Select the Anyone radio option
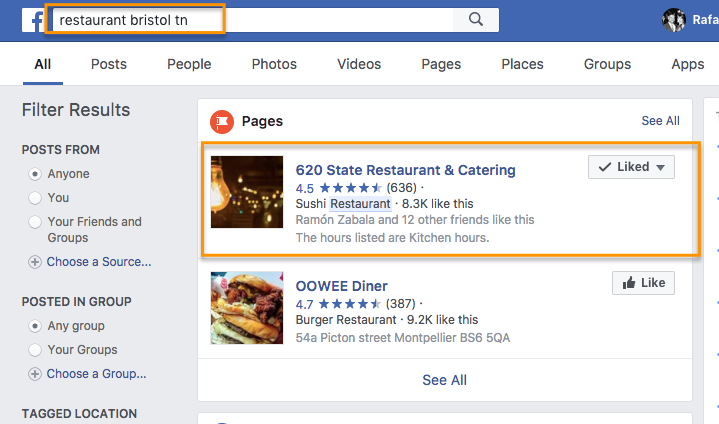719x424 pixels. coord(36,174)
